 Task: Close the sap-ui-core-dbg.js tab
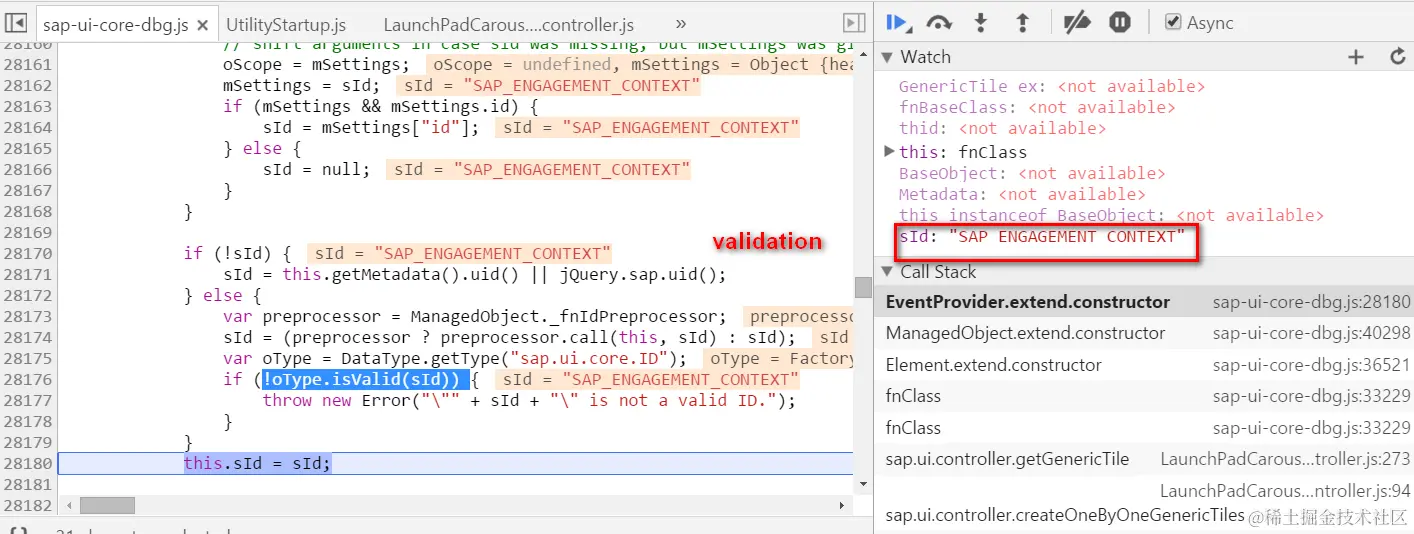click(202, 24)
